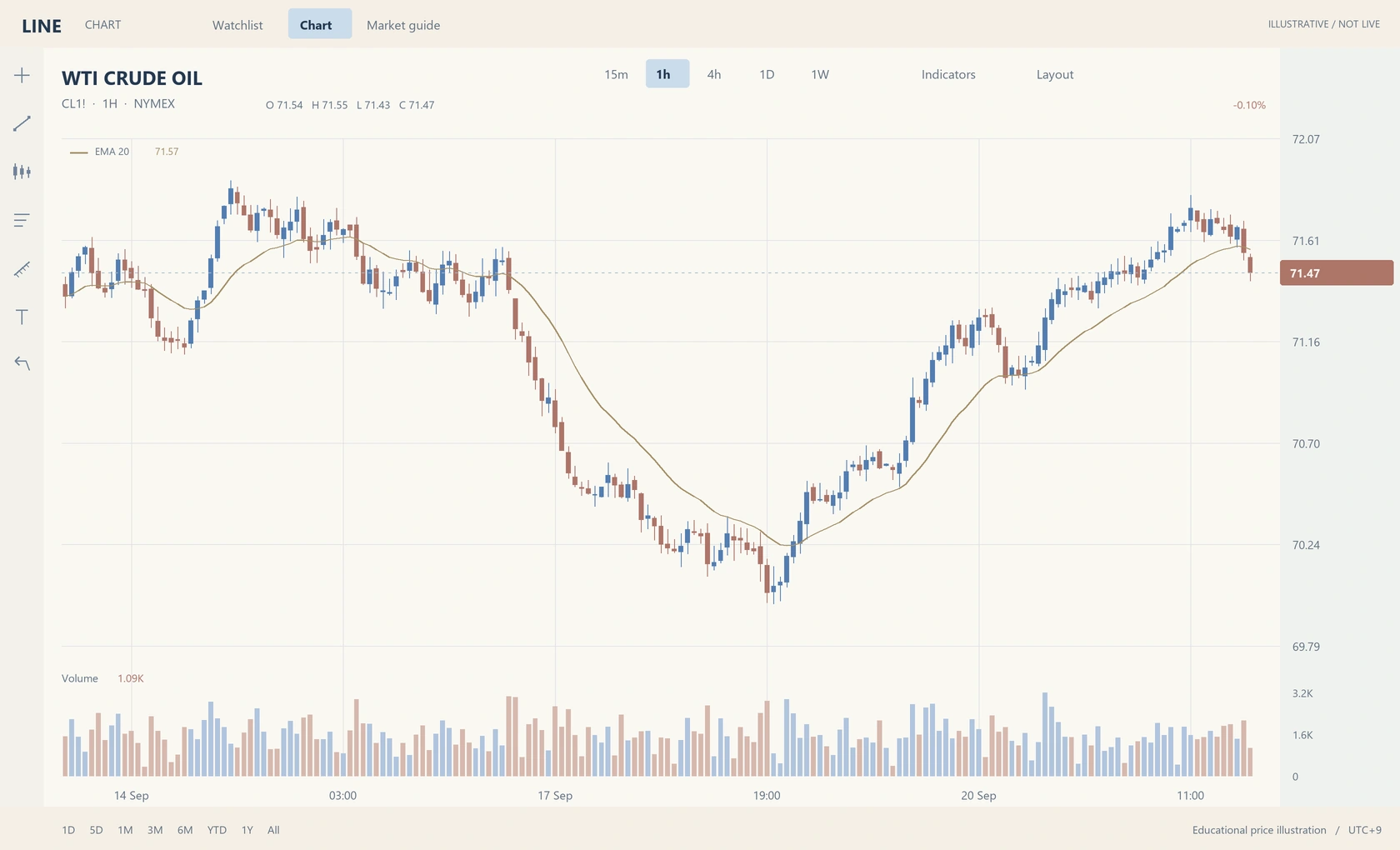Select the ruler measure tool

tap(22, 268)
